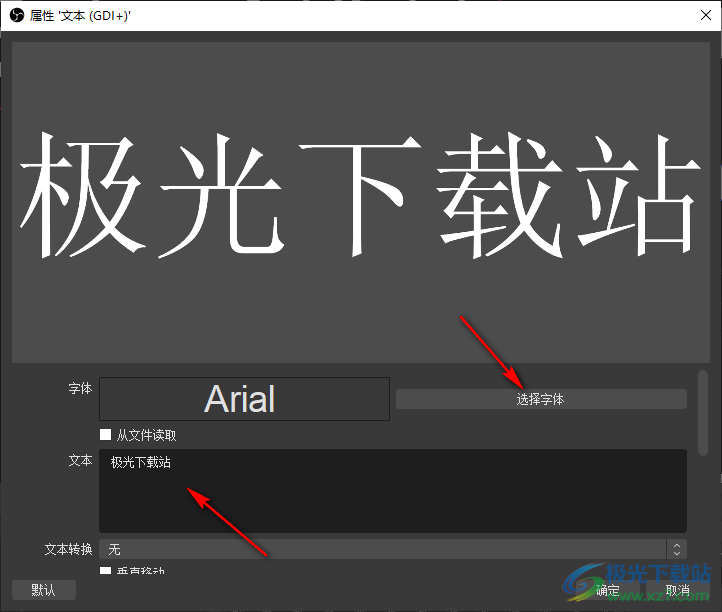Screen dimensions: 722x612
Task: Click the properties panel vertical scrollbar
Action: [703, 413]
